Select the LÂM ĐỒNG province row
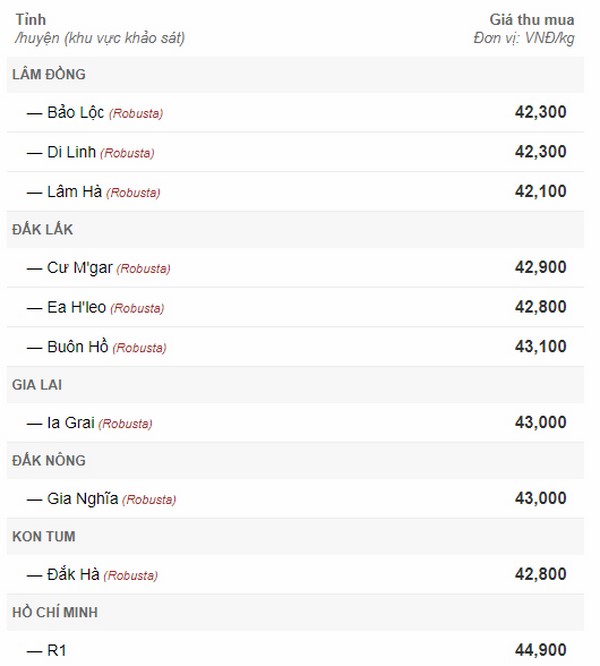The width and height of the screenshot is (600, 666). coord(295,75)
